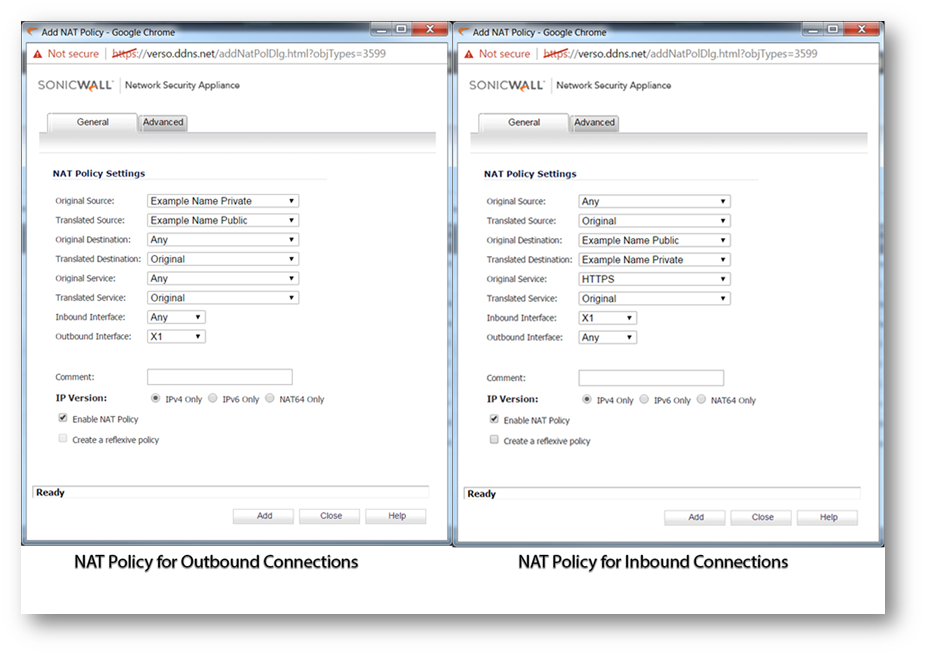Click Add button in outbound policy window

(264, 516)
